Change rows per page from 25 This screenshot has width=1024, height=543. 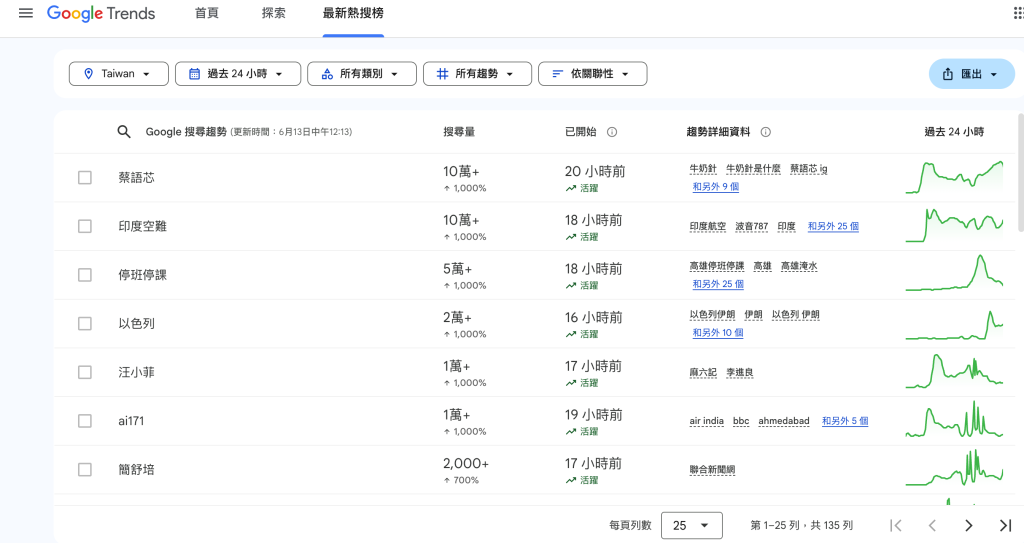coord(692,525)
